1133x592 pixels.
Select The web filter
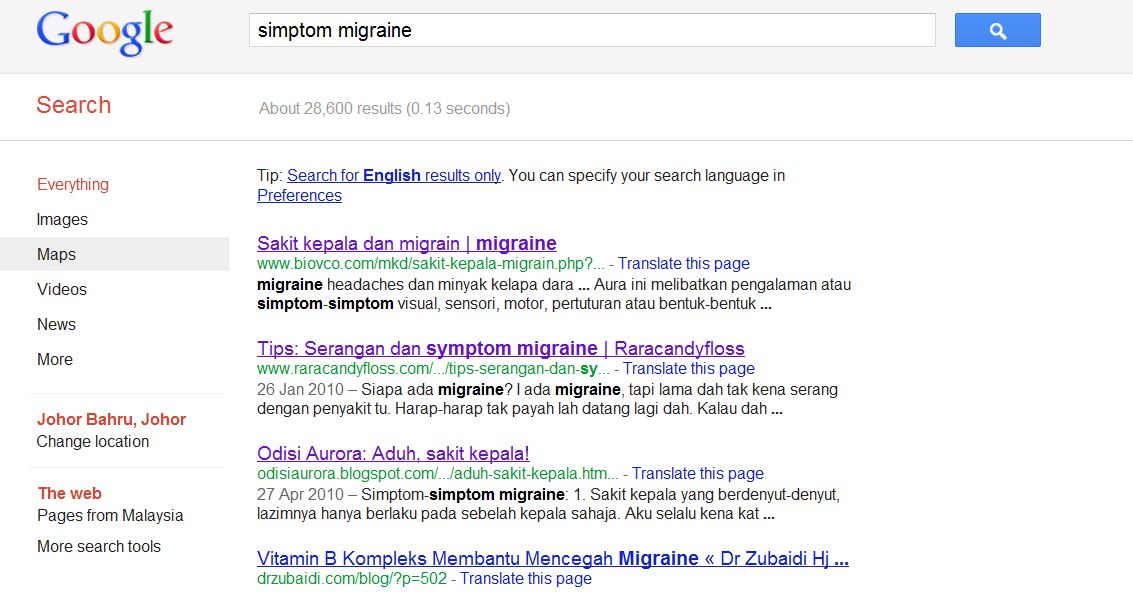click(69, 494)
